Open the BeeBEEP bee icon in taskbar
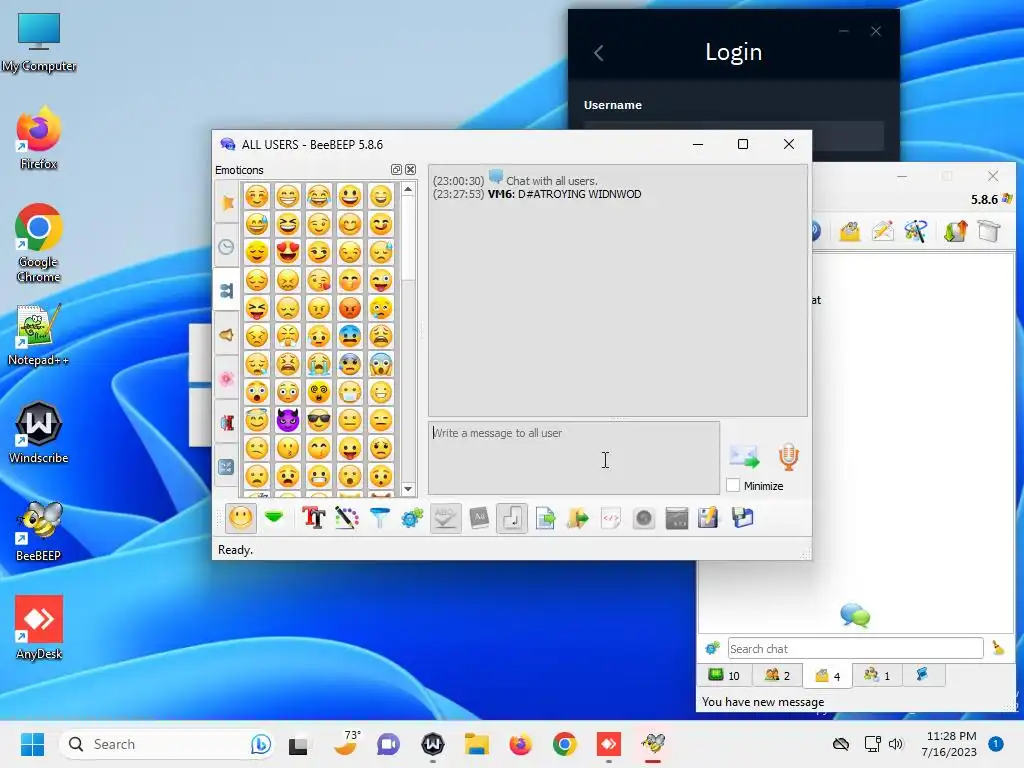Viewport: 1024px width, 768px height. [652, 744]
